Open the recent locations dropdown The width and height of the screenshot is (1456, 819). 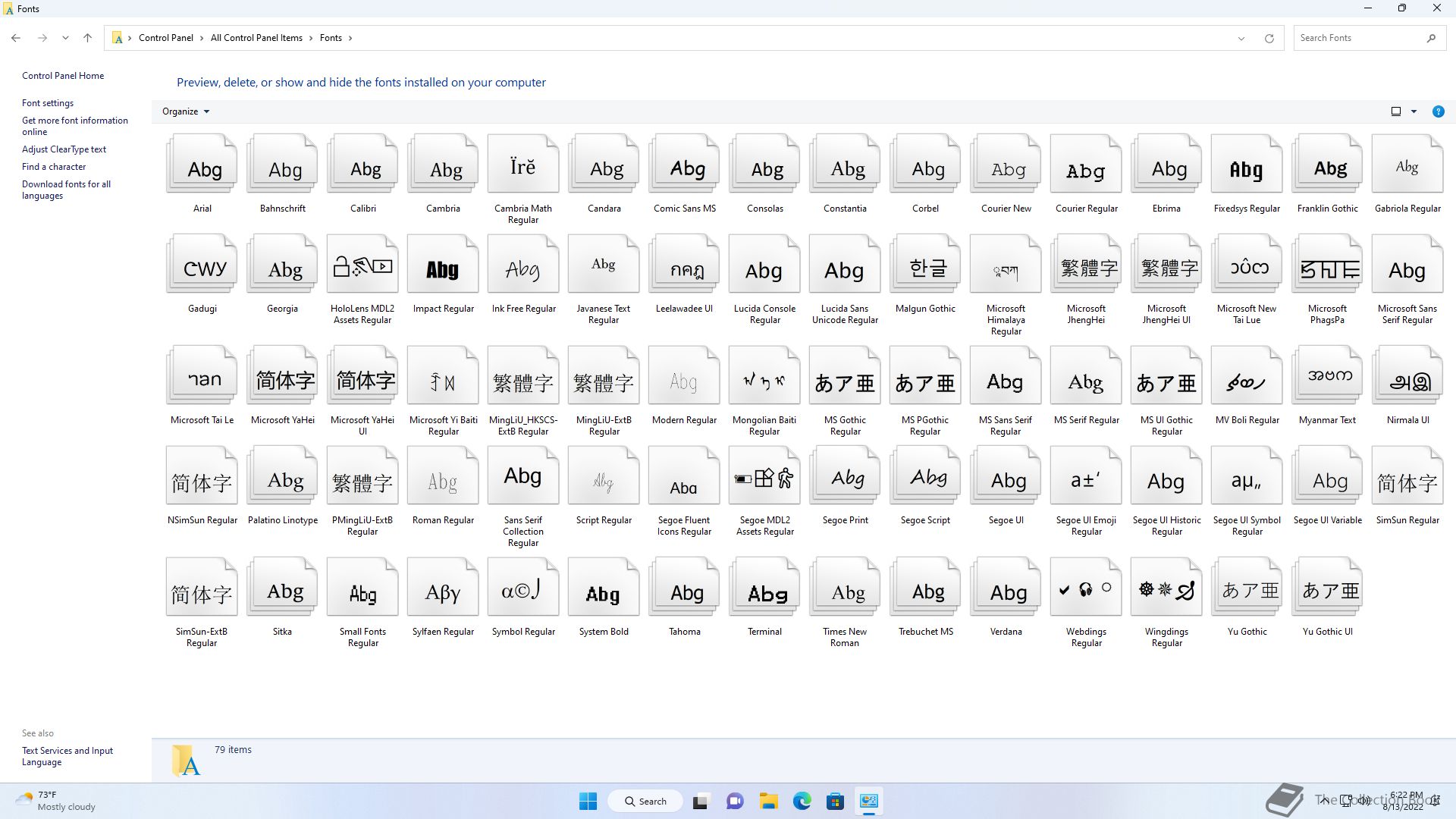point(65,38)
